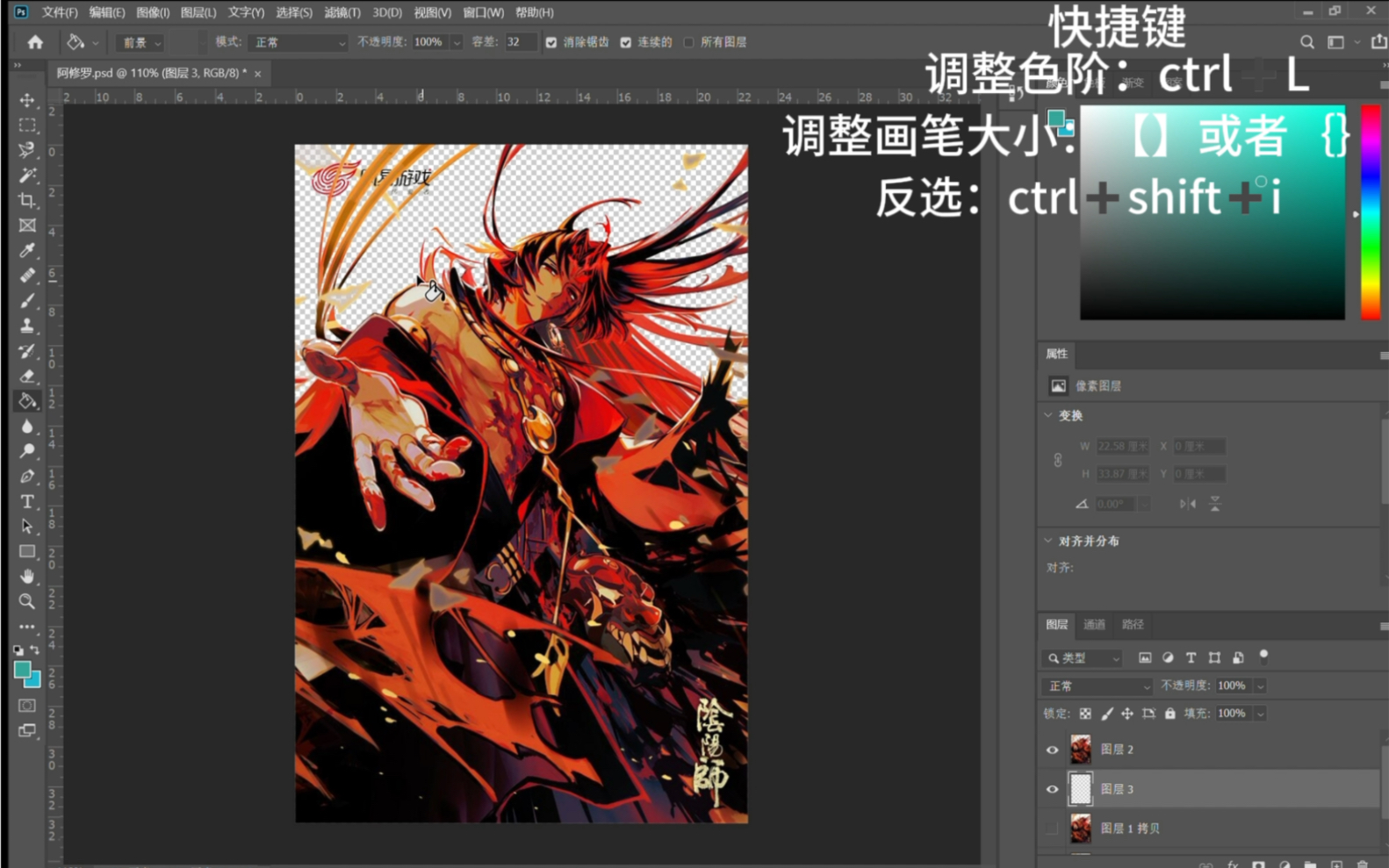
Task: Select the Path Selection tool
Action: tap(27, 527)
